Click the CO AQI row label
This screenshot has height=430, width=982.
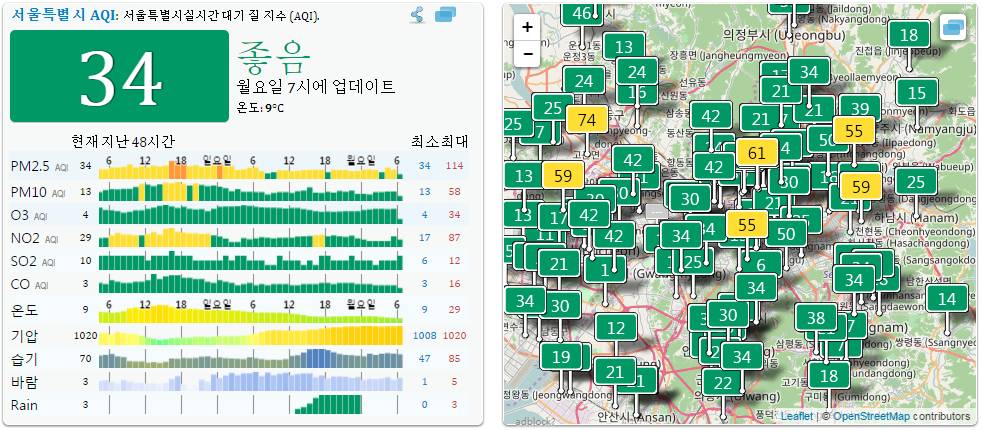click(x=29, y=284)
